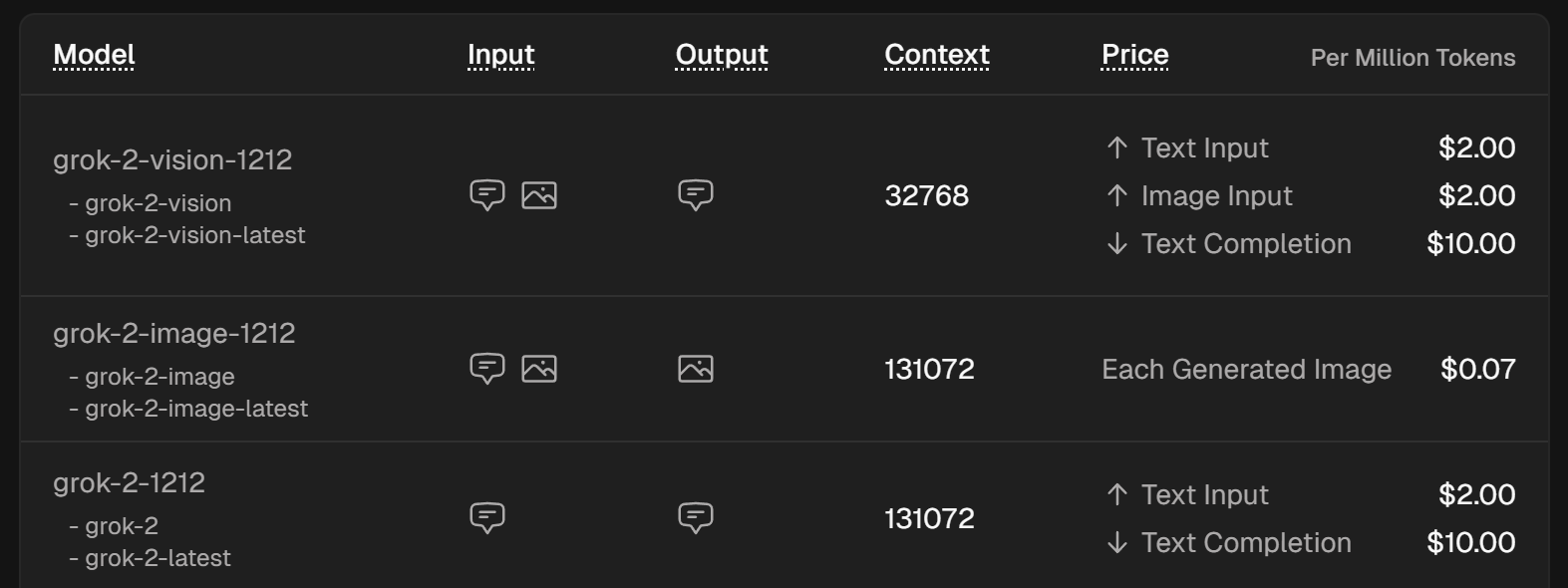This screenshot has width=1568, height=588.
Task: Click the Context column header
Action: click(x=937, y=55)
